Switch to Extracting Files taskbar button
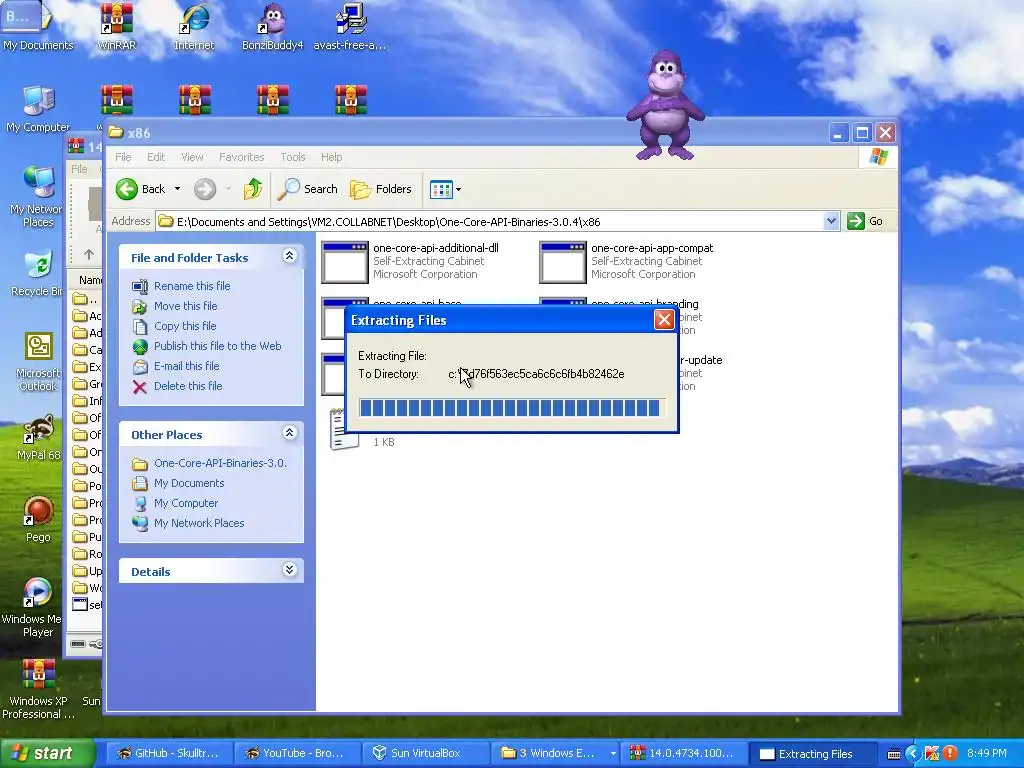Image resolution: width=1024 pixels, height=768 pixels. click(x=813, y=754)
